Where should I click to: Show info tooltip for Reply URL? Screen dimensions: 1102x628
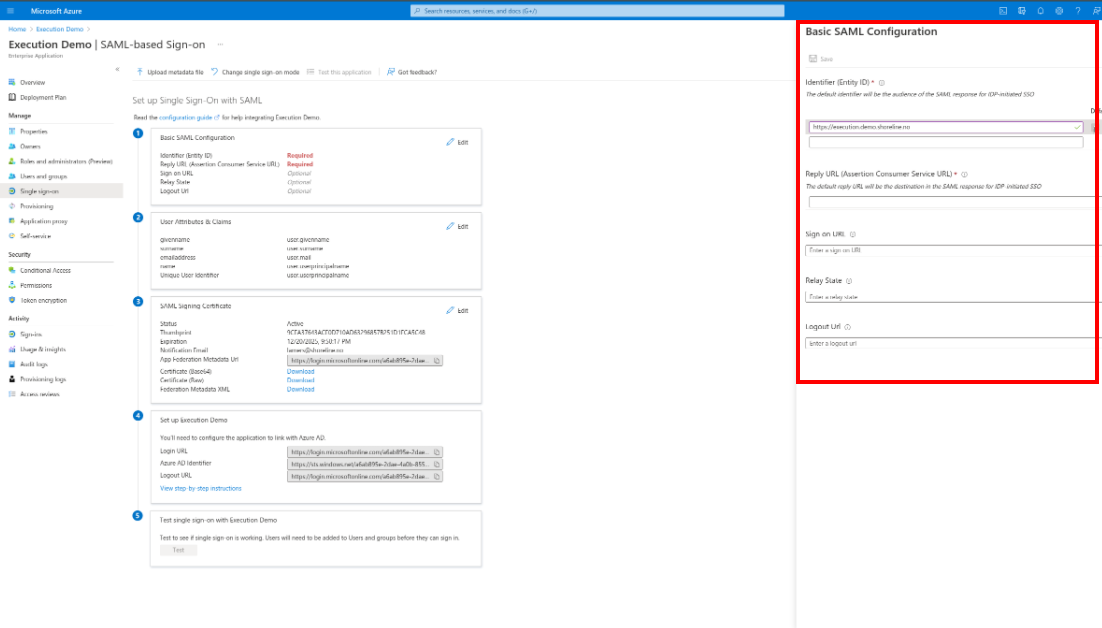click(x=964, y=174)
